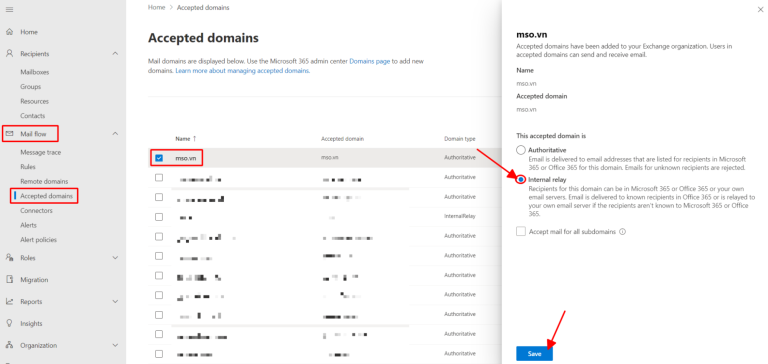
Task: Click the Home label in the sidebar
Action: click(x=29, y=32)
